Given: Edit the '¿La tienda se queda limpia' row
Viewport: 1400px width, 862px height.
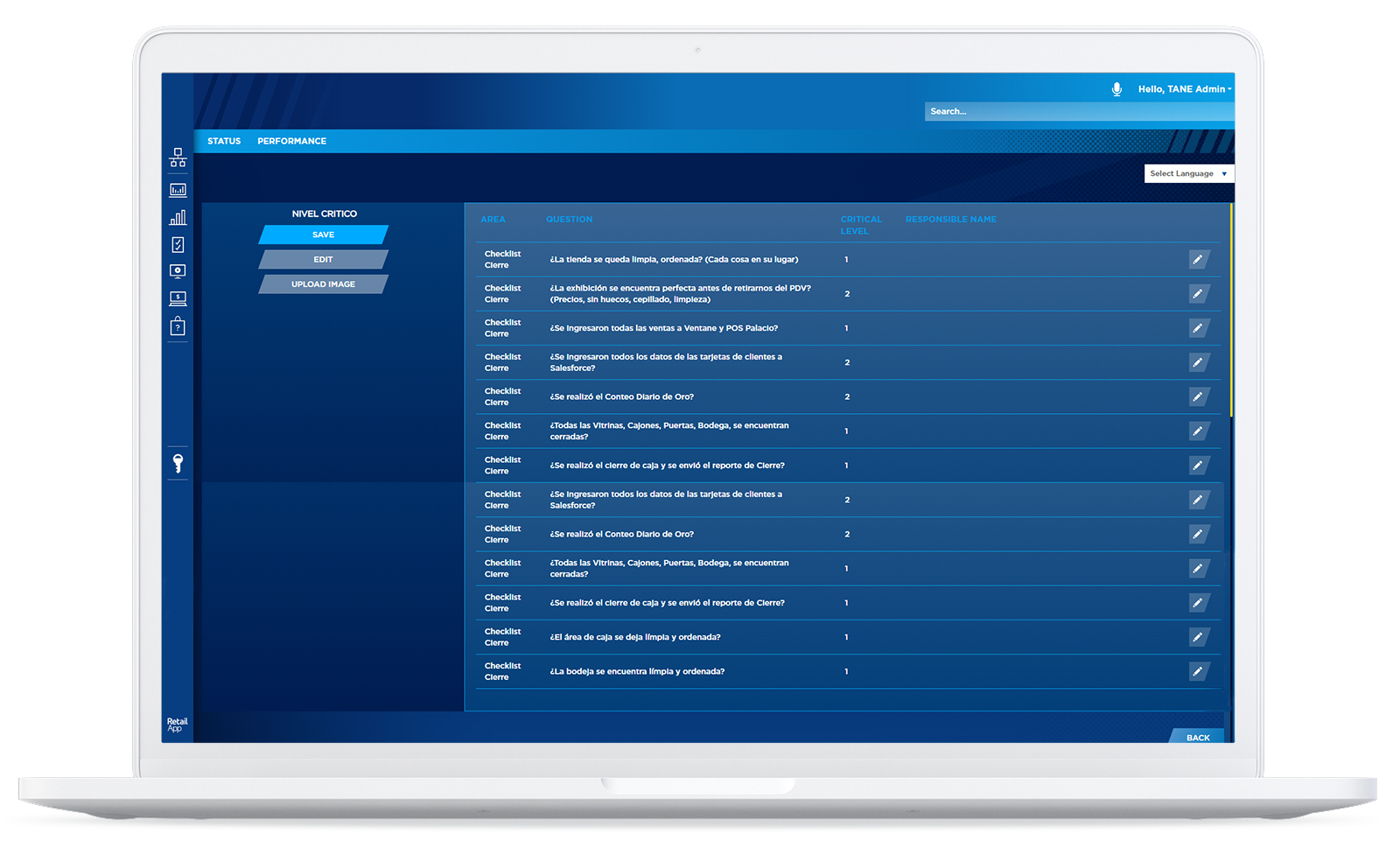Looking at the screenshot, I should 1198,260.
